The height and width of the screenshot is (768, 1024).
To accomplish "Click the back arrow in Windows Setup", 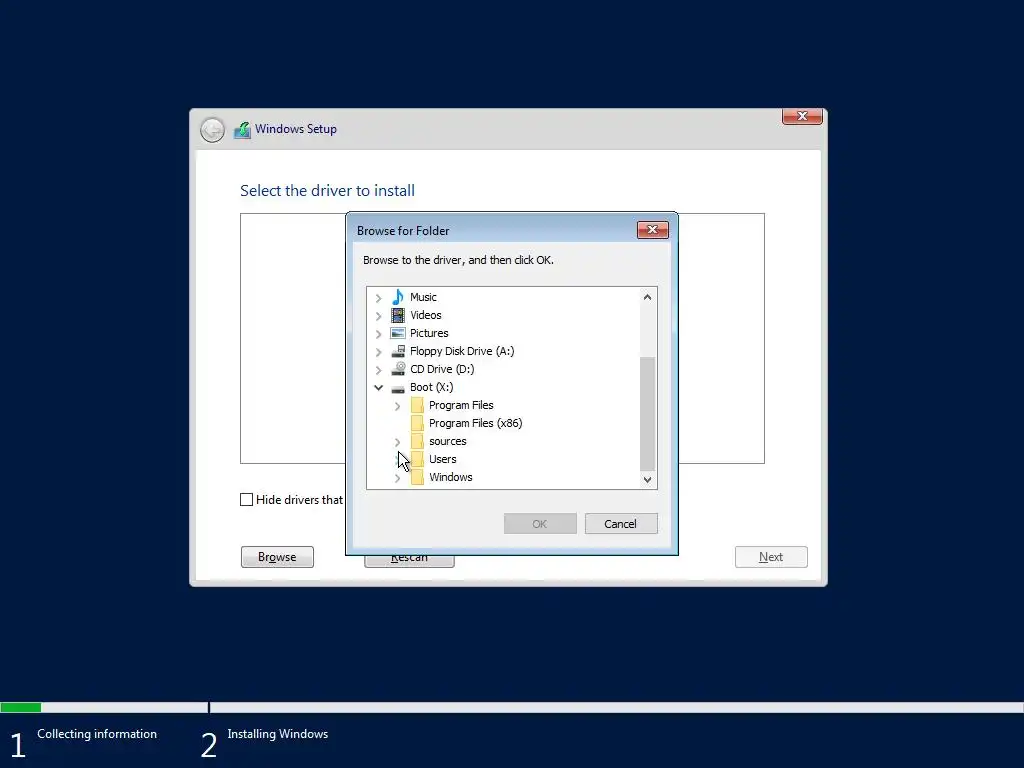I will tap(212, 130).
